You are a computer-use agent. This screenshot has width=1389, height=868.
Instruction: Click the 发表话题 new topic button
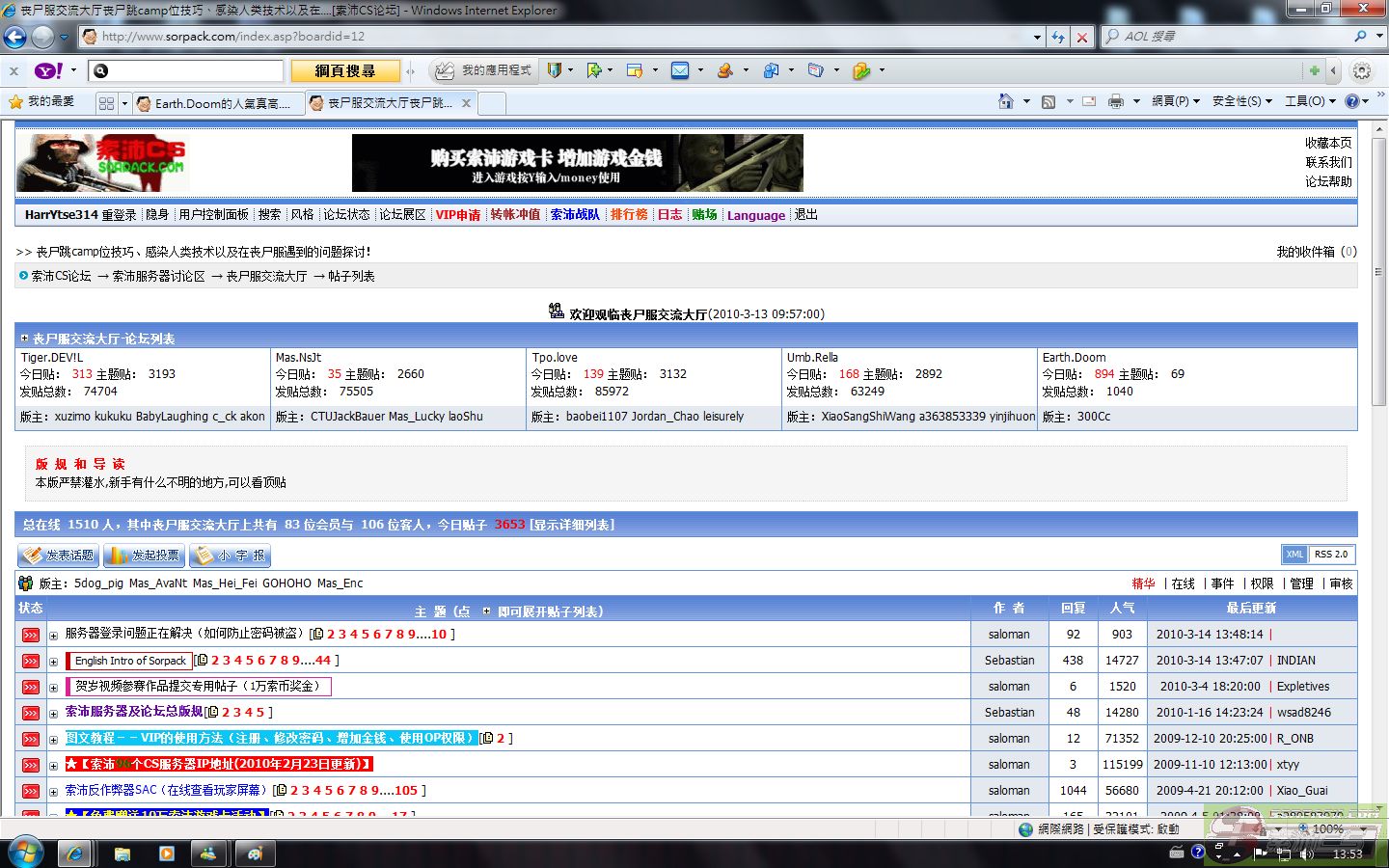point(59,556)
